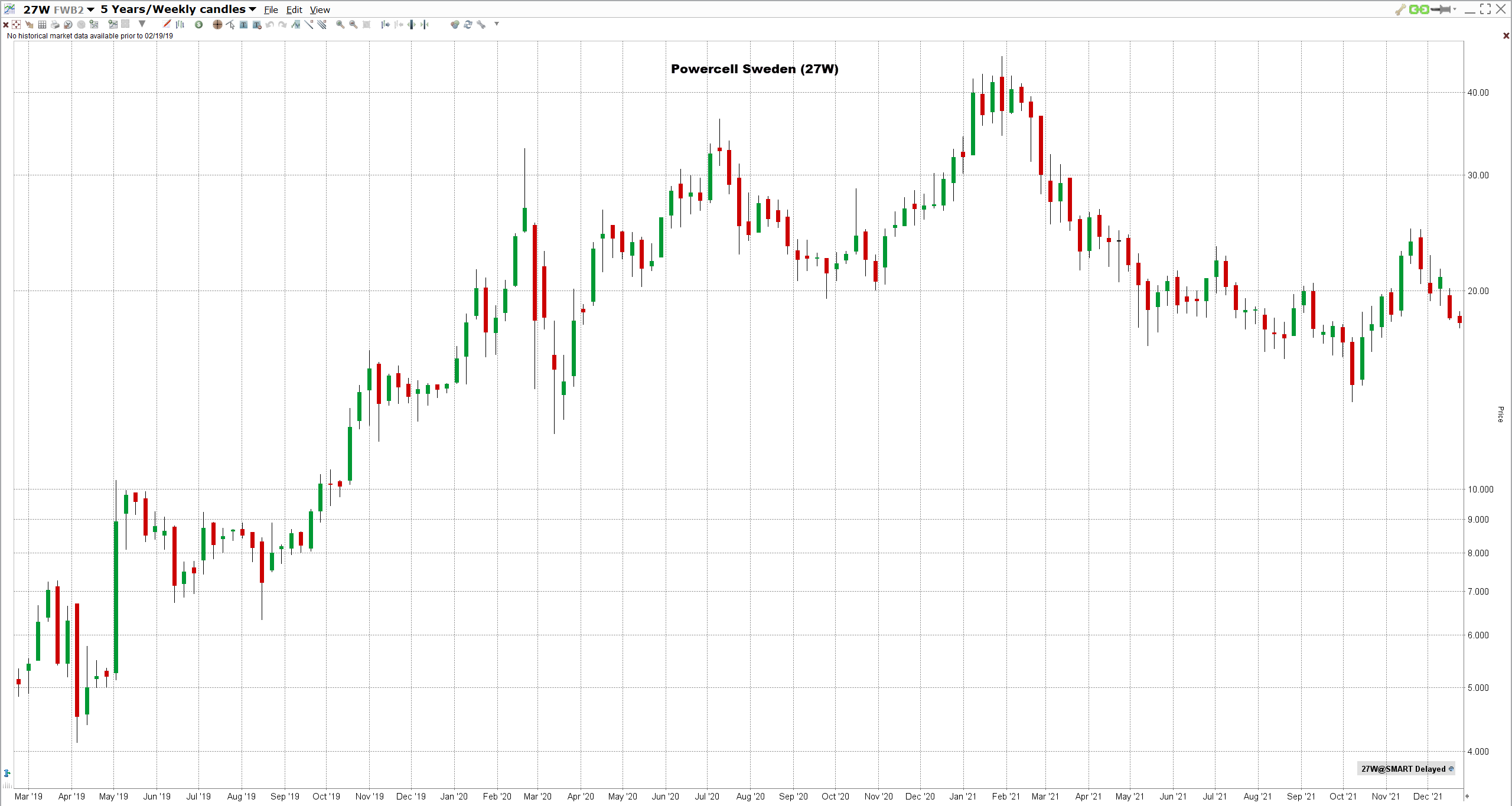Viewport: 1512px width, 806px height.
Task: Toggle the green chain link group icon
Action: click(x=1419, y=9)
